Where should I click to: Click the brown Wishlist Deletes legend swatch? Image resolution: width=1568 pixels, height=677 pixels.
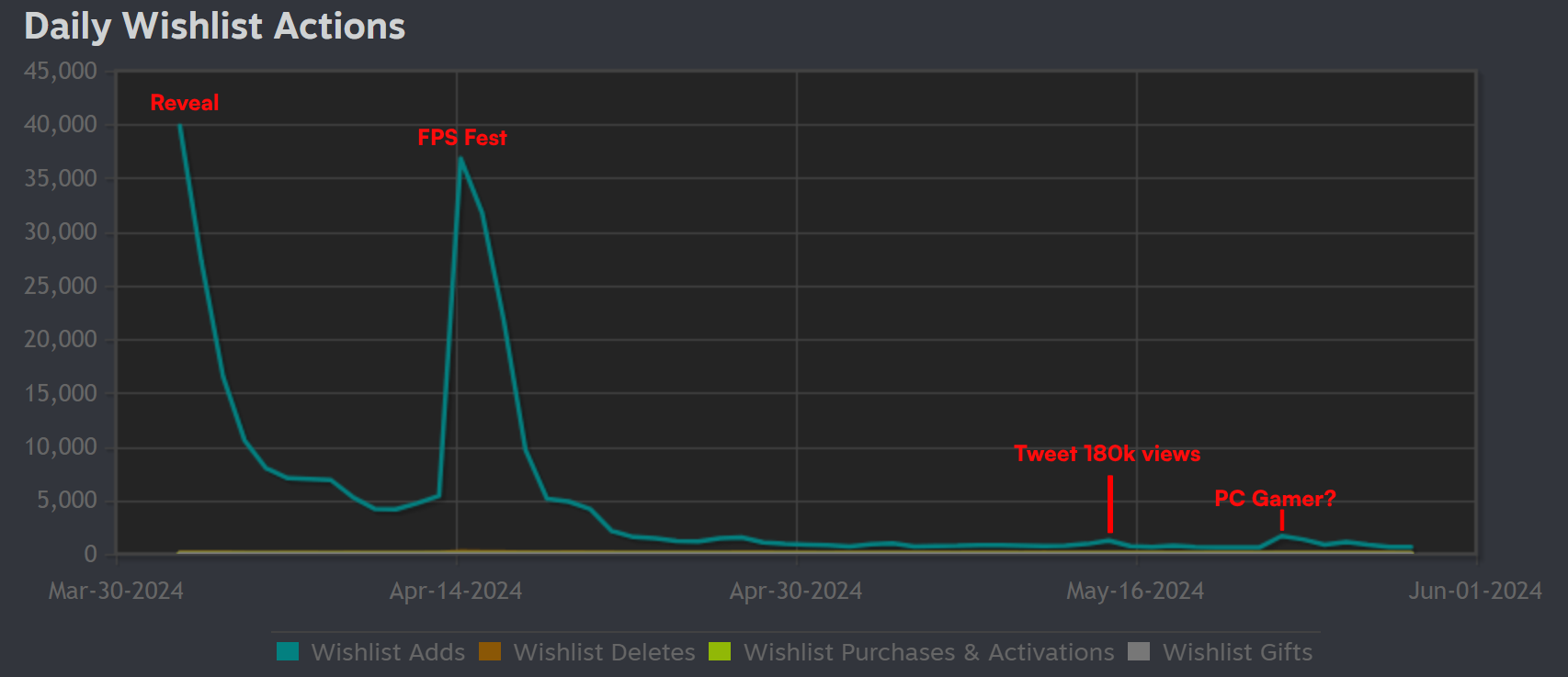coord(490,651)
